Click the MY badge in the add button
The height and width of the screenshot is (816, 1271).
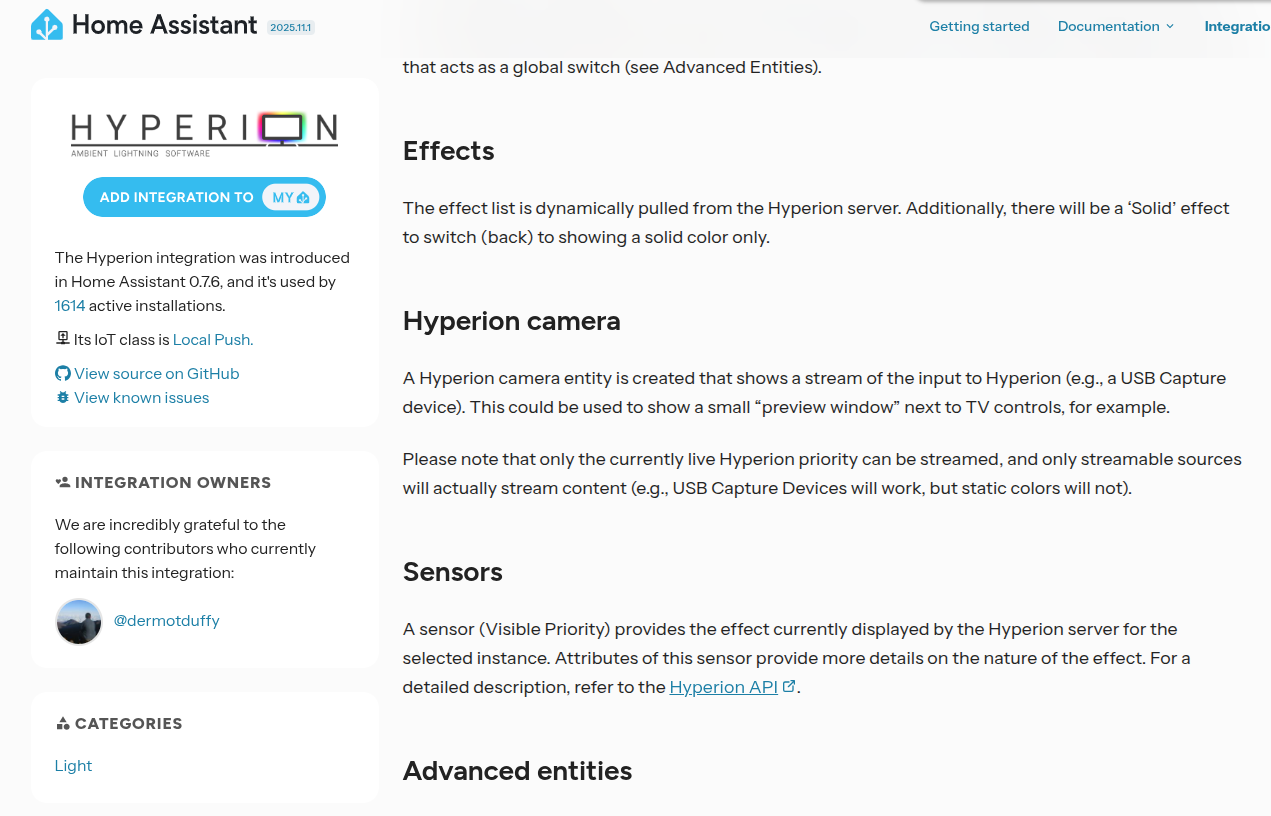click(x=292, y=197)
